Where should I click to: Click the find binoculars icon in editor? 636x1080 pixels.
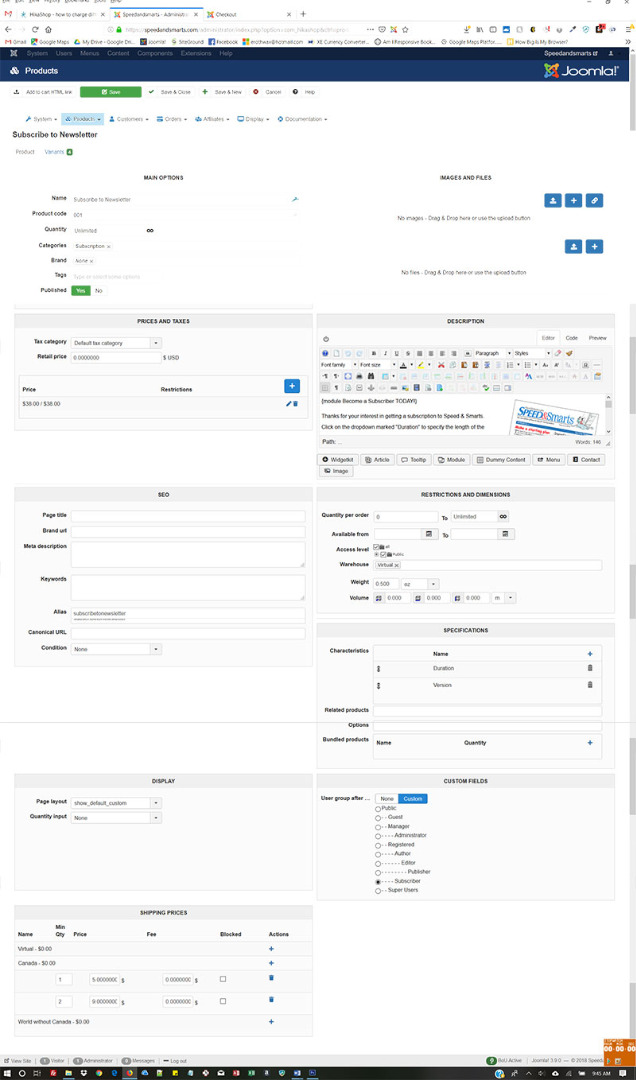tap(371, 376)
